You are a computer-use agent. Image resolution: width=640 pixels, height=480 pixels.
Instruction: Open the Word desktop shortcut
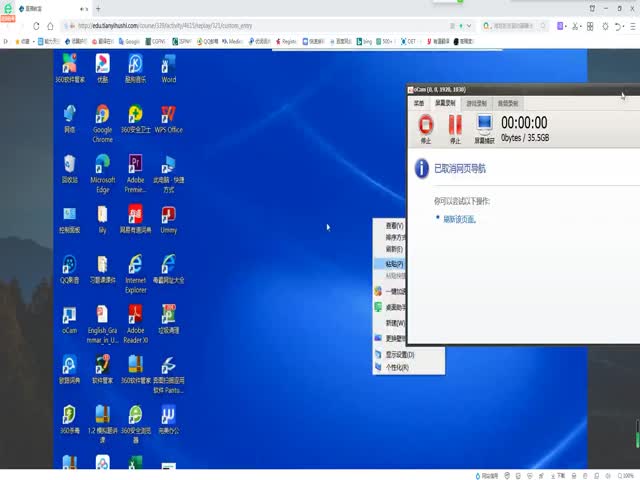click(168, 67)
